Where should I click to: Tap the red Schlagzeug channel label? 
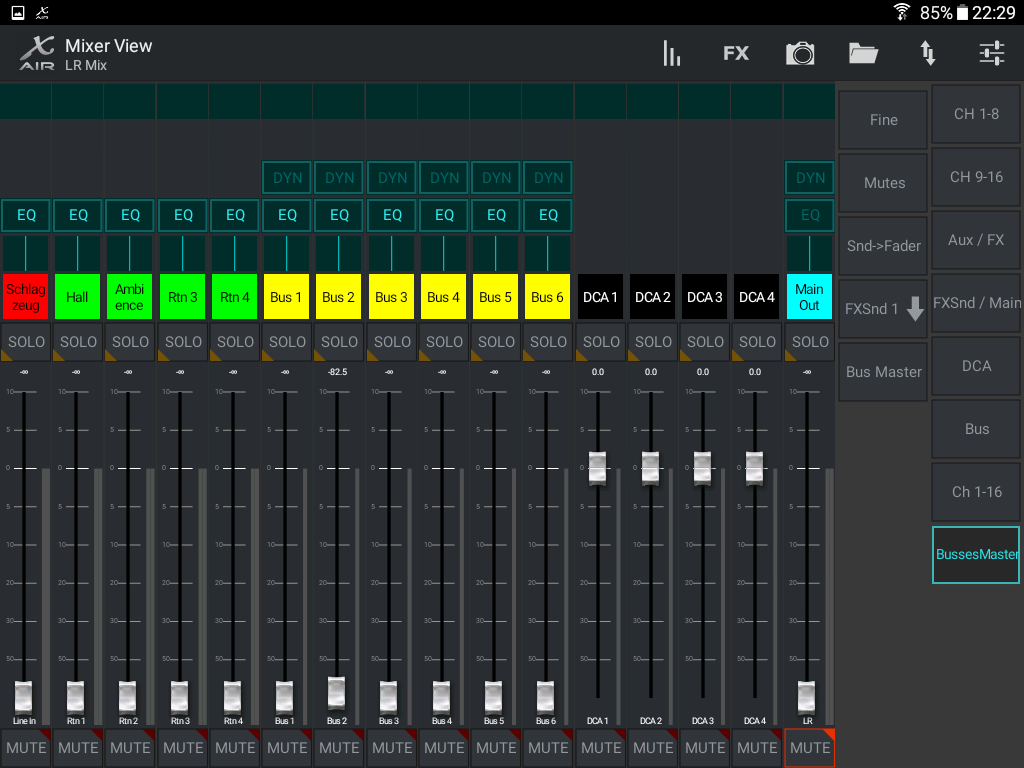coord(25,297)
